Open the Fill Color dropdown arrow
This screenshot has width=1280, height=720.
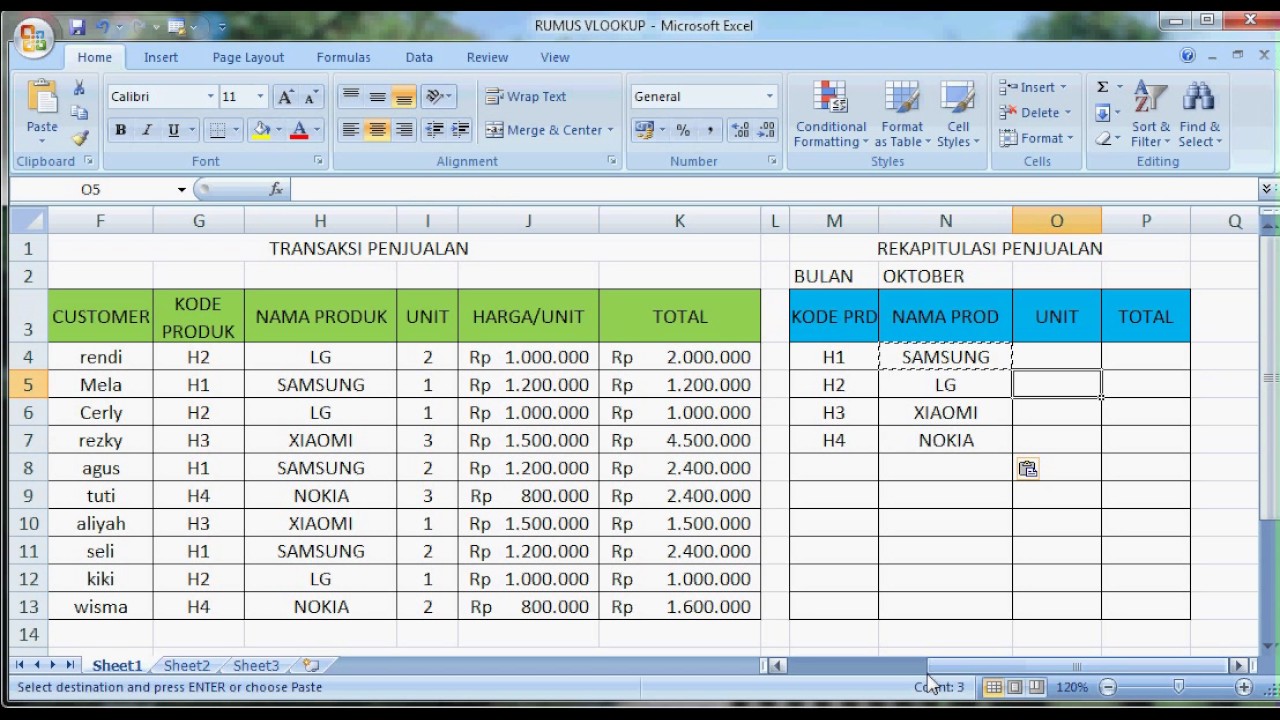click(278, 130)
